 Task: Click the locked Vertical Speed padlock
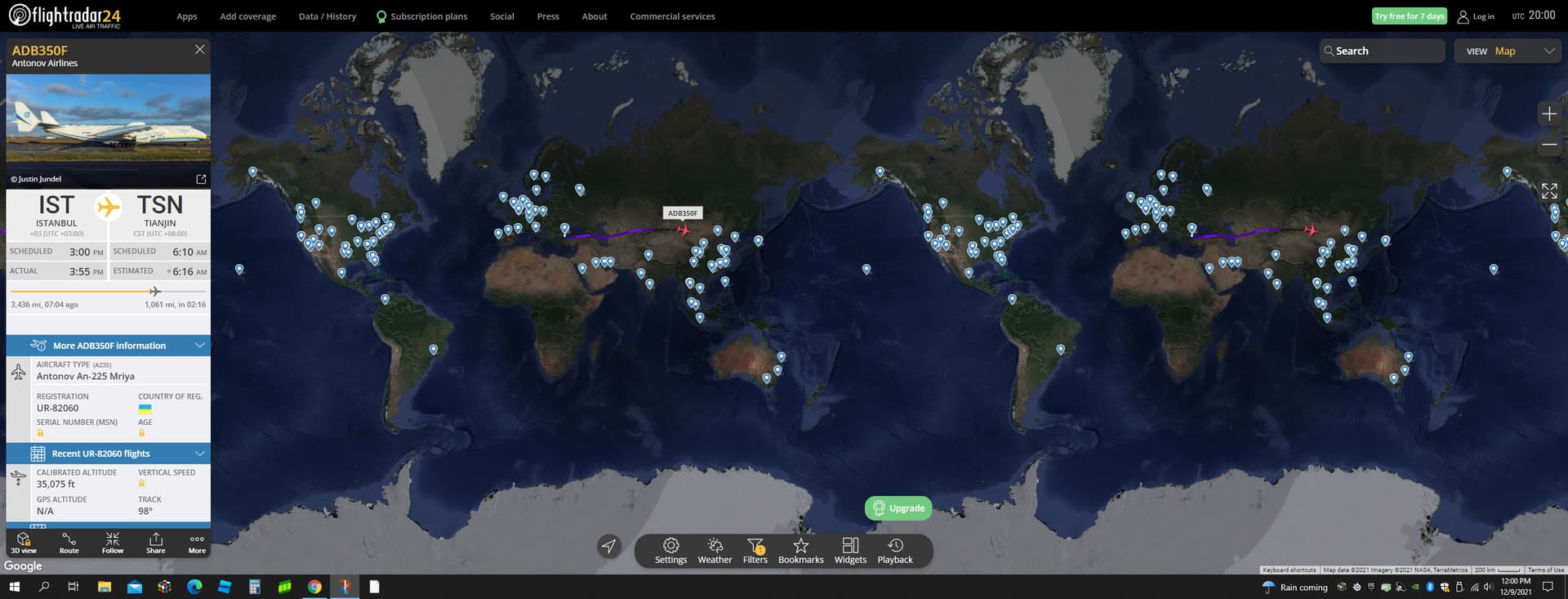pyautogui.click(x=141, y=484)
